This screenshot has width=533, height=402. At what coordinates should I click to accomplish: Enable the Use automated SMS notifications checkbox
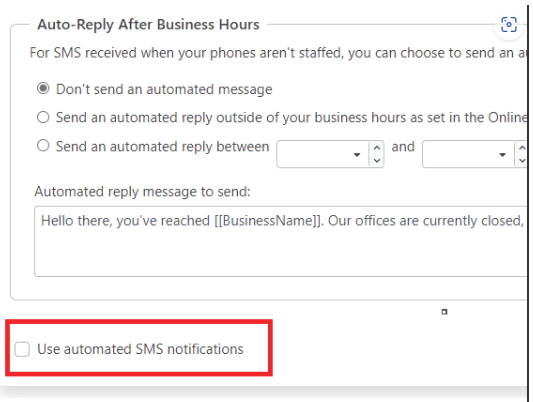22,349
